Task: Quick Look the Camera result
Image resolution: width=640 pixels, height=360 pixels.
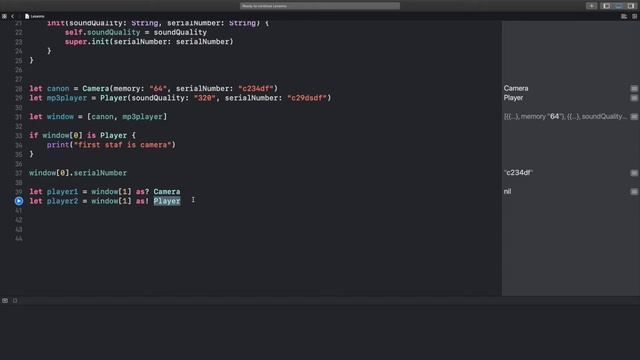Action: (634, 89)
